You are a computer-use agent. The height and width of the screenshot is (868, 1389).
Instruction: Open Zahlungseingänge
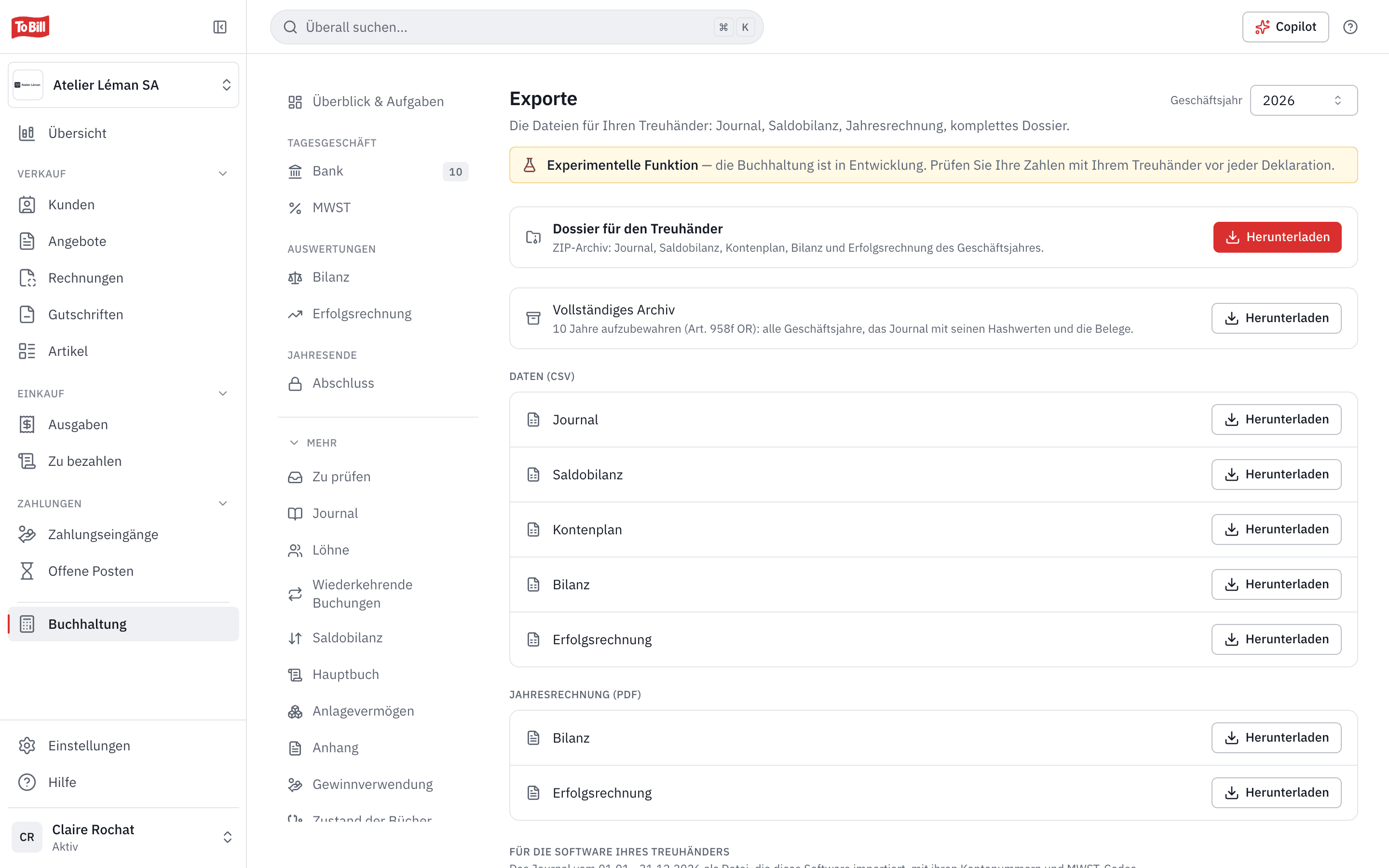click(123, 534)
